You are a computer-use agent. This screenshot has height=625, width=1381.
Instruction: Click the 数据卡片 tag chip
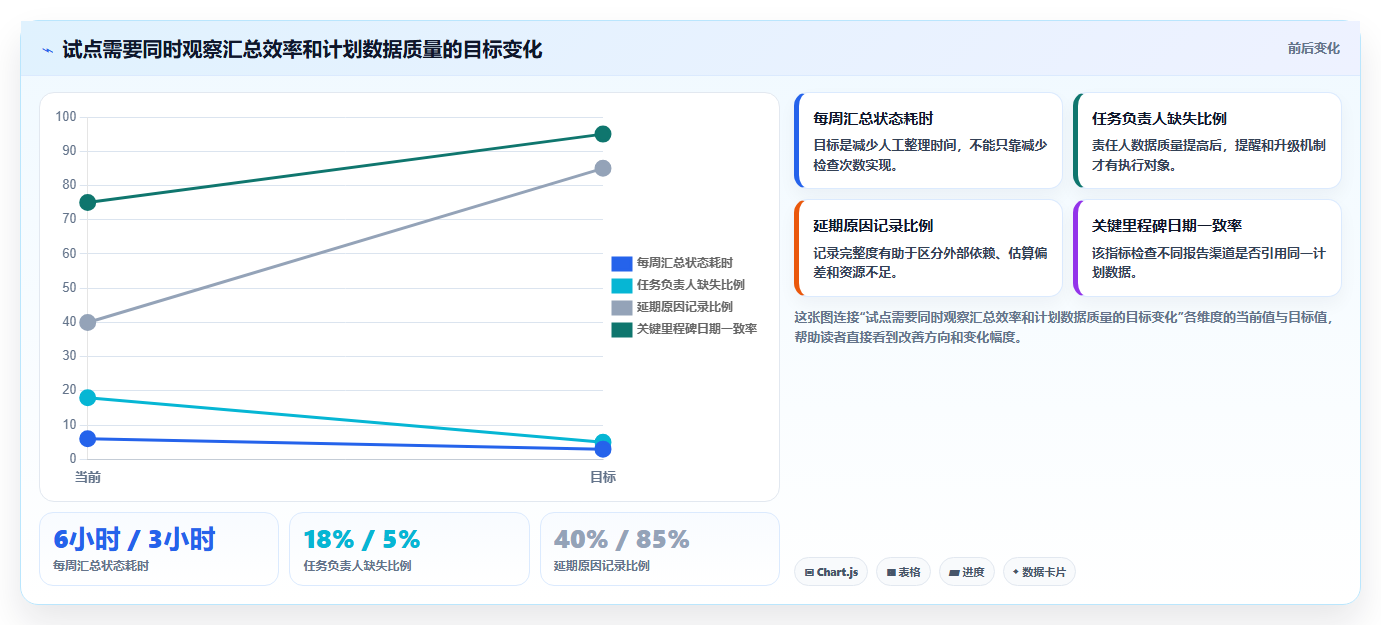pyautogui.click(x=1039, y=572)
